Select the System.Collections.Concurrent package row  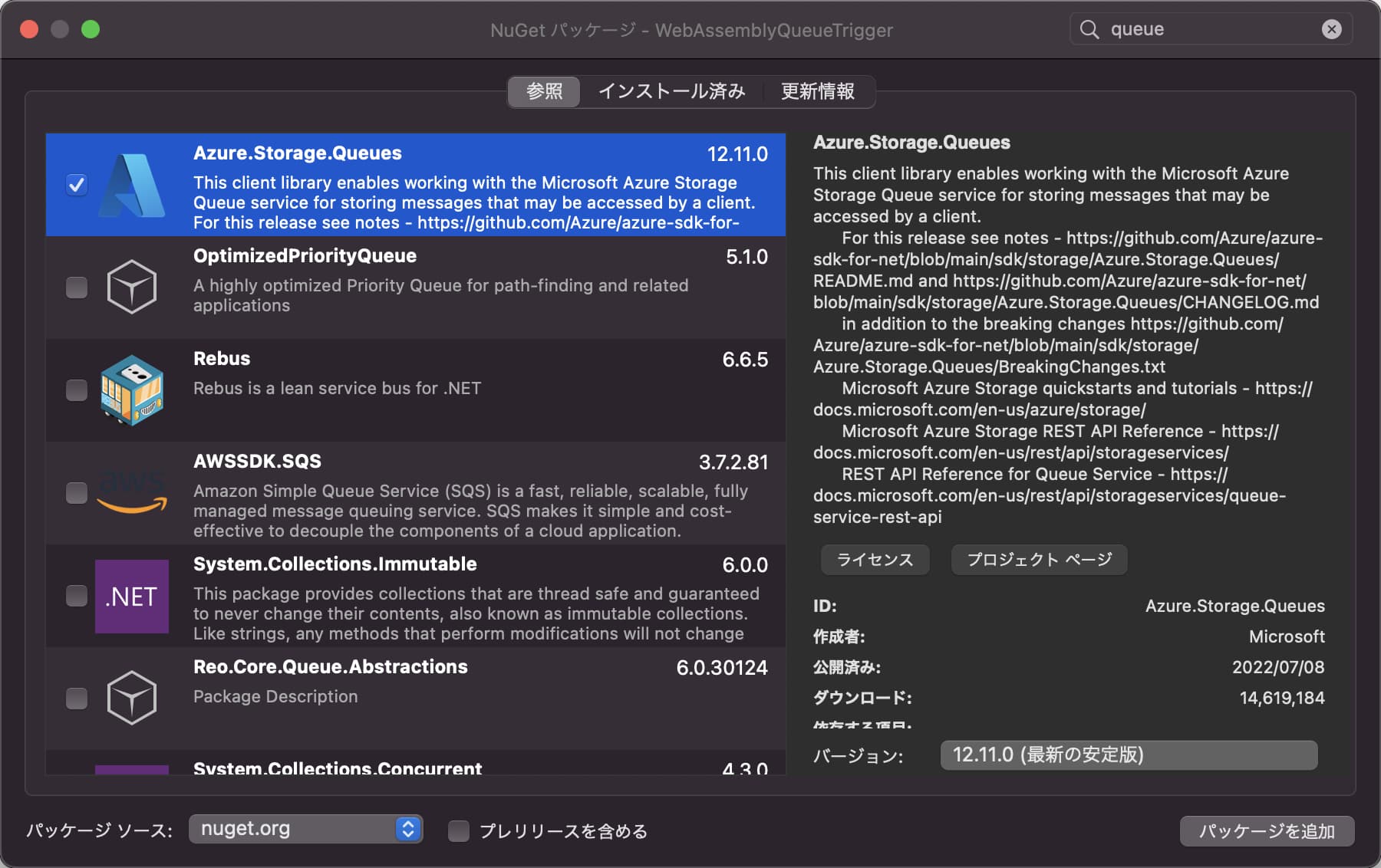pos(416,763)
